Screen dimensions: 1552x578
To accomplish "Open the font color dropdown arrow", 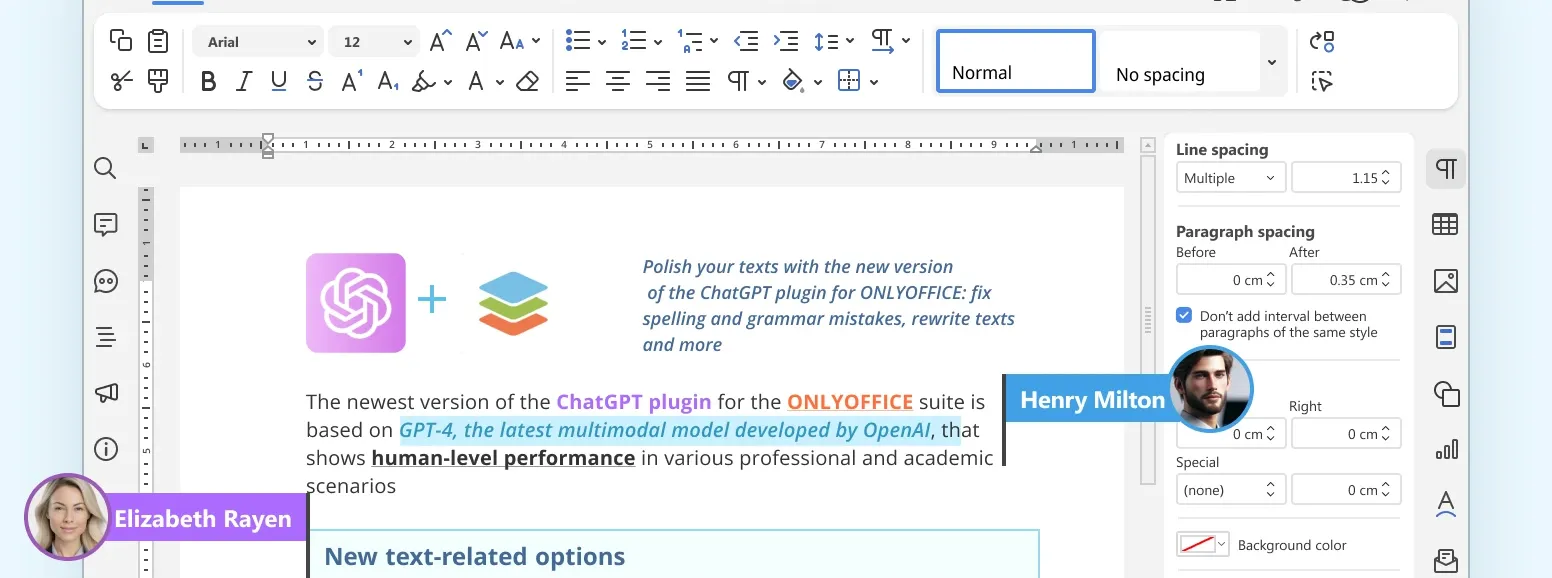I will pos(500,82).
